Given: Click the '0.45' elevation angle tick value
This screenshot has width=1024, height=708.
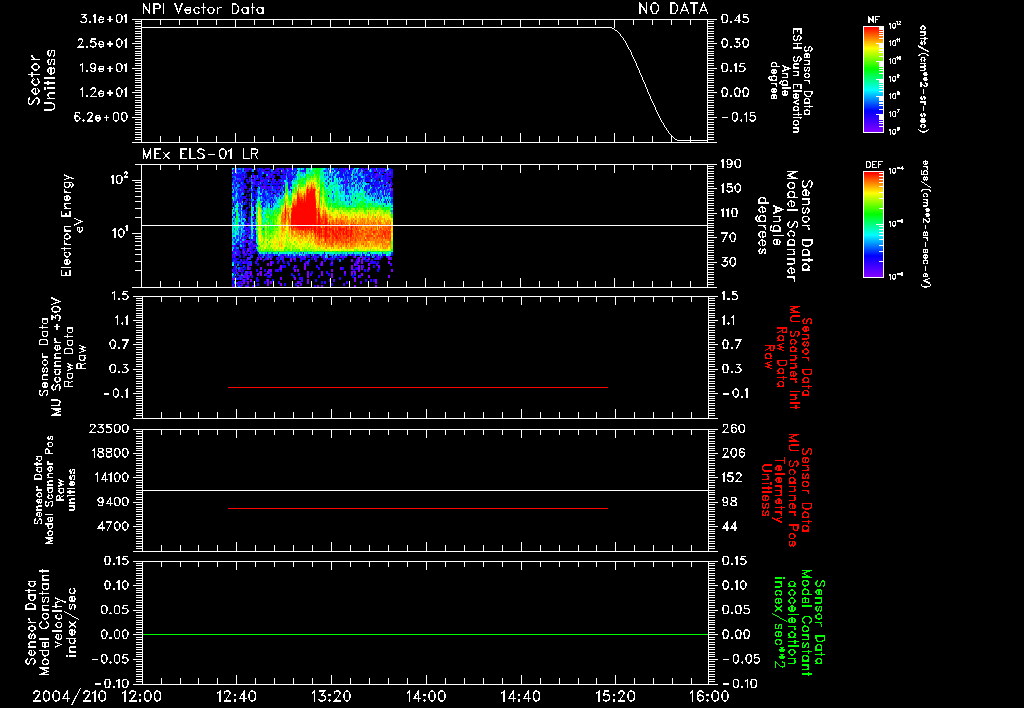Looking at the screenshot, I should click(x=735, y=19).
